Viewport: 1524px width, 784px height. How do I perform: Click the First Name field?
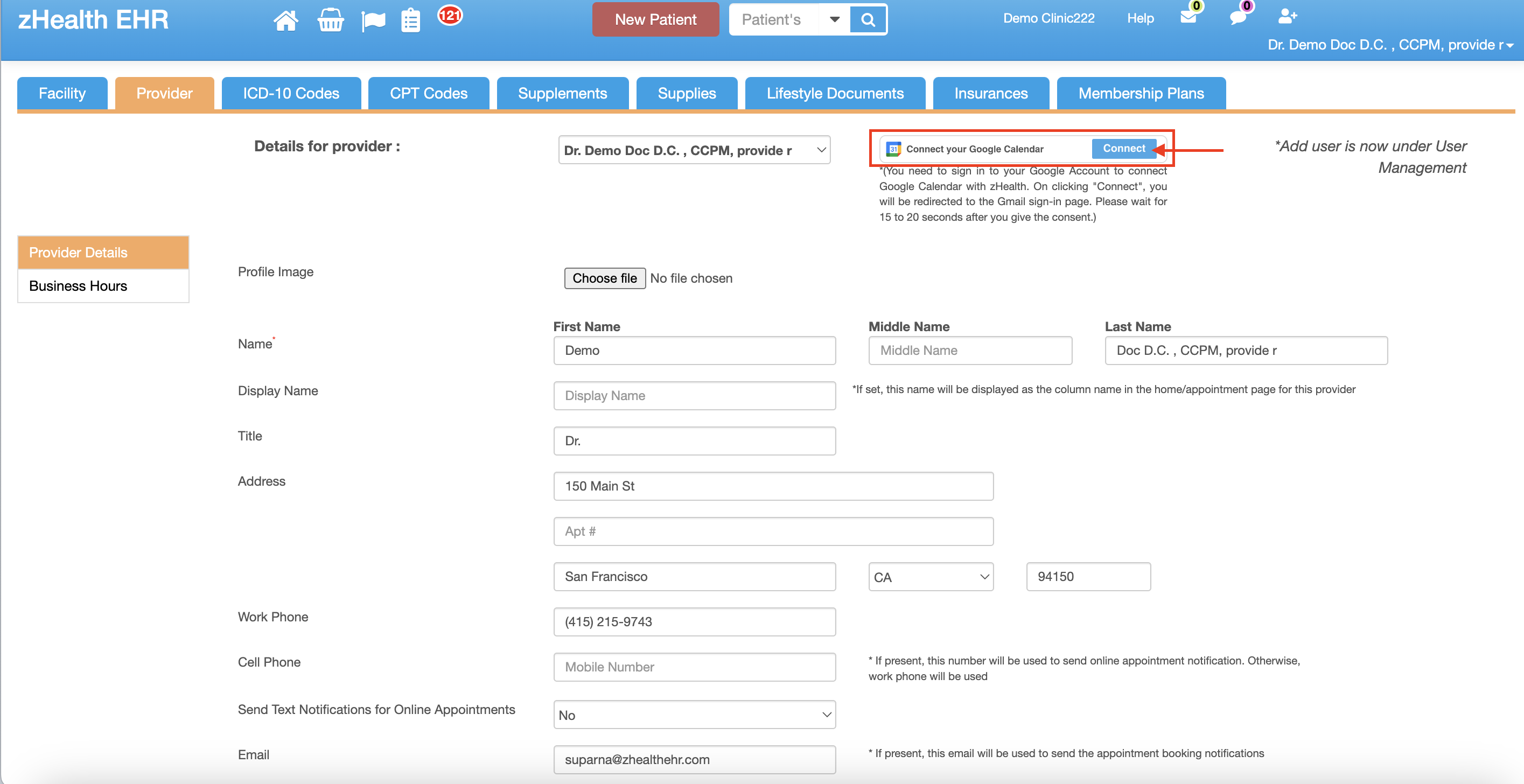pos(695,351)
